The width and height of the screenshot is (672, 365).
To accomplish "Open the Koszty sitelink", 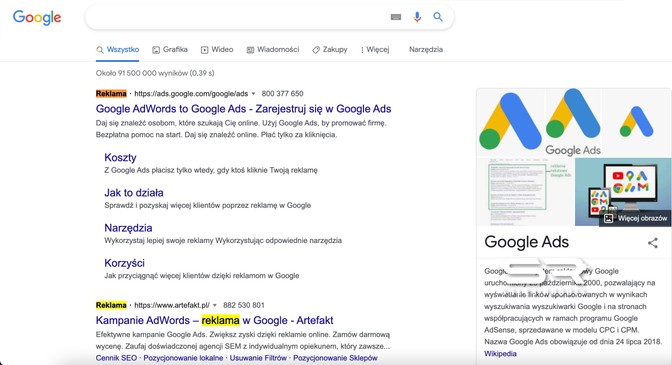I will coord(120,158).
